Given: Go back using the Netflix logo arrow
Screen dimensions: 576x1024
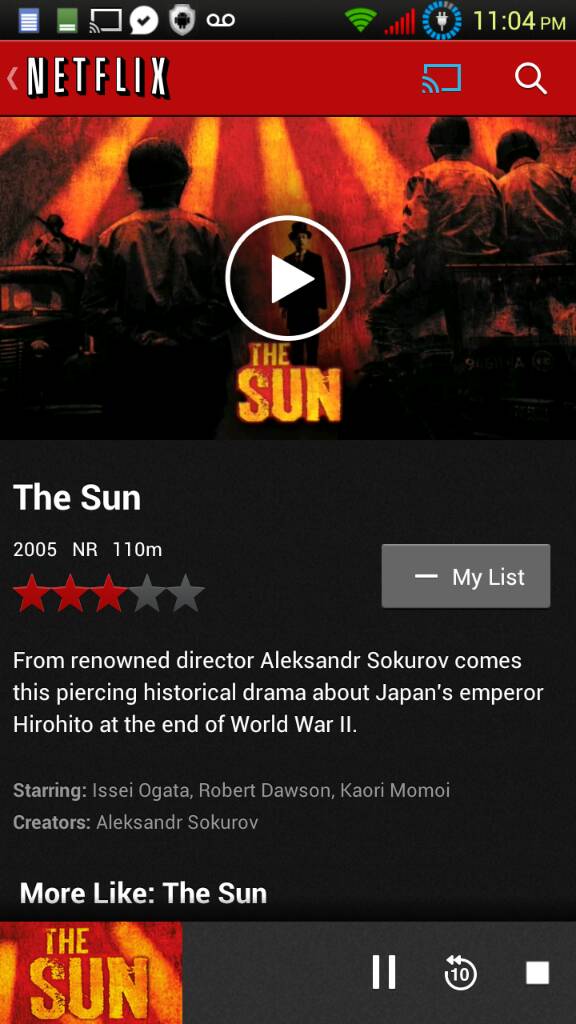Looking at the screenshot, I should 89,78.
